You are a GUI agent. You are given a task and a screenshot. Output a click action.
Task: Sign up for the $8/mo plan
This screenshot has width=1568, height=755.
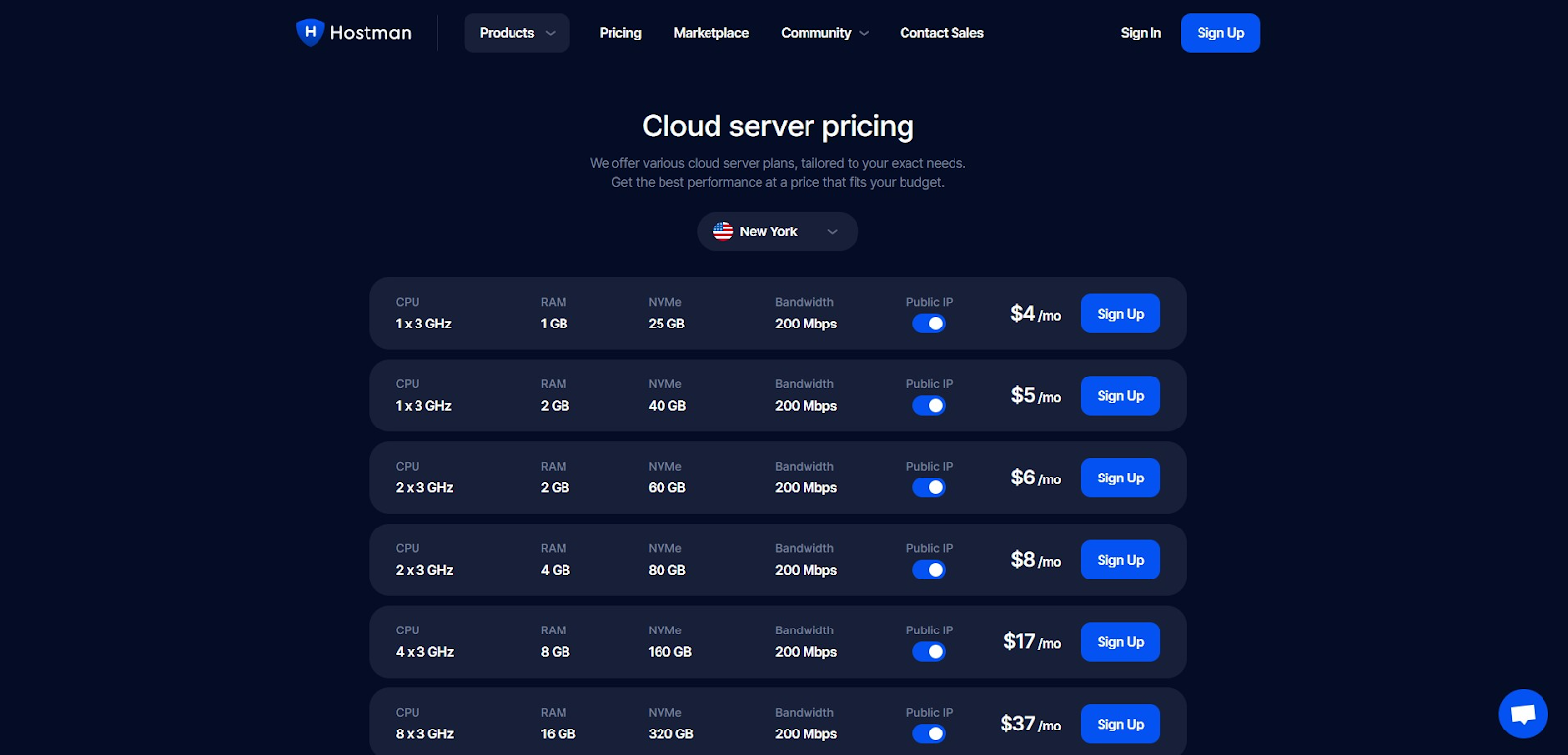click(1120, 560)
